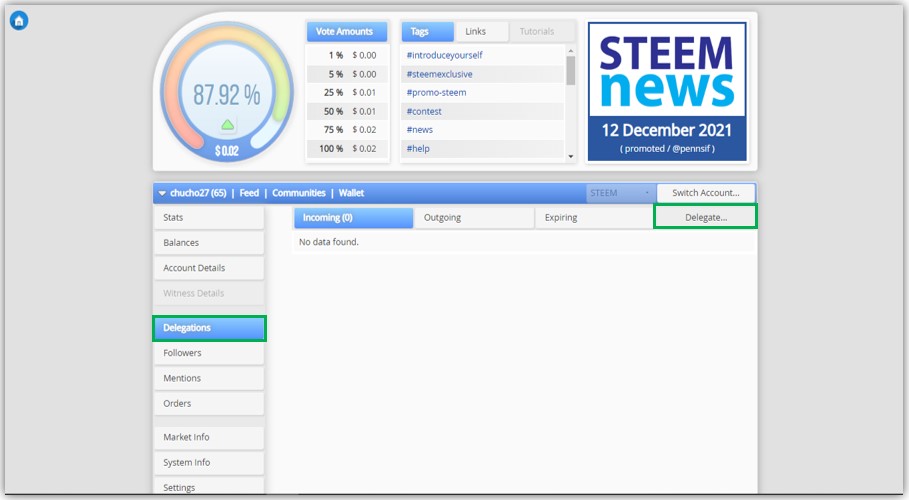Open the STEEM currency dropdown
This screenshot has height=500, width=909.
click(x=621, y=193)
